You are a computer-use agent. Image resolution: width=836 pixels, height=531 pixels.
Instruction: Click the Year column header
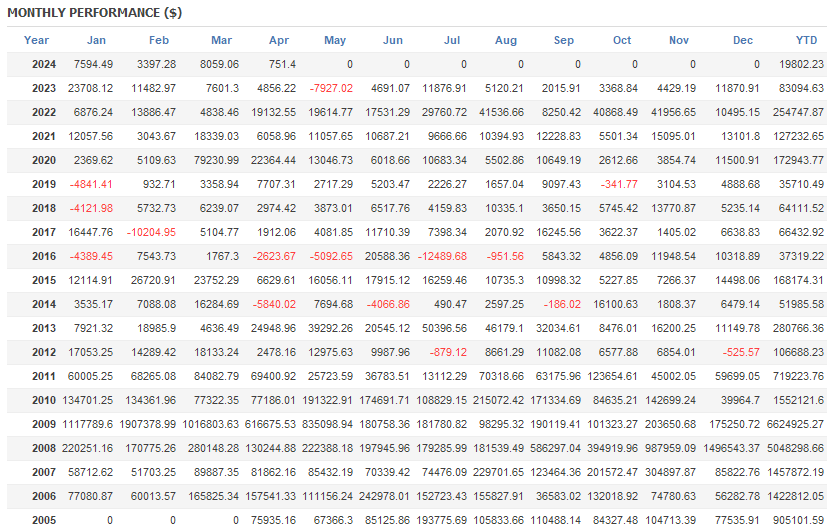[x=36, y=40]
